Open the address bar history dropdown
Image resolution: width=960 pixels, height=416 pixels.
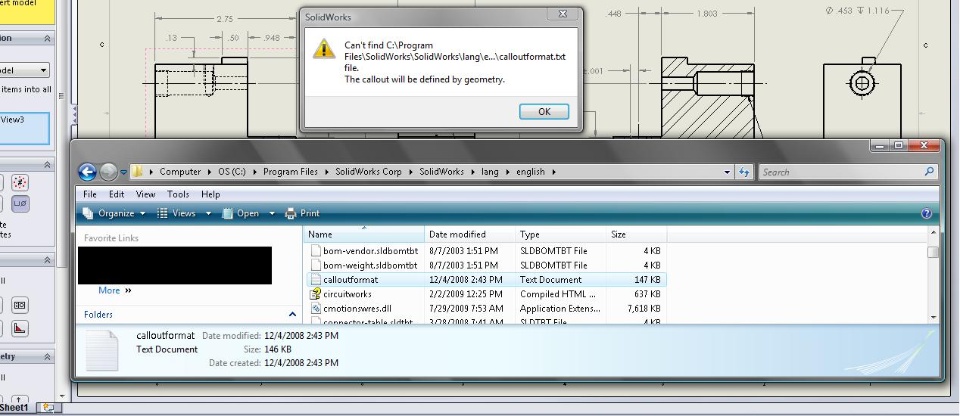(727, 172)
